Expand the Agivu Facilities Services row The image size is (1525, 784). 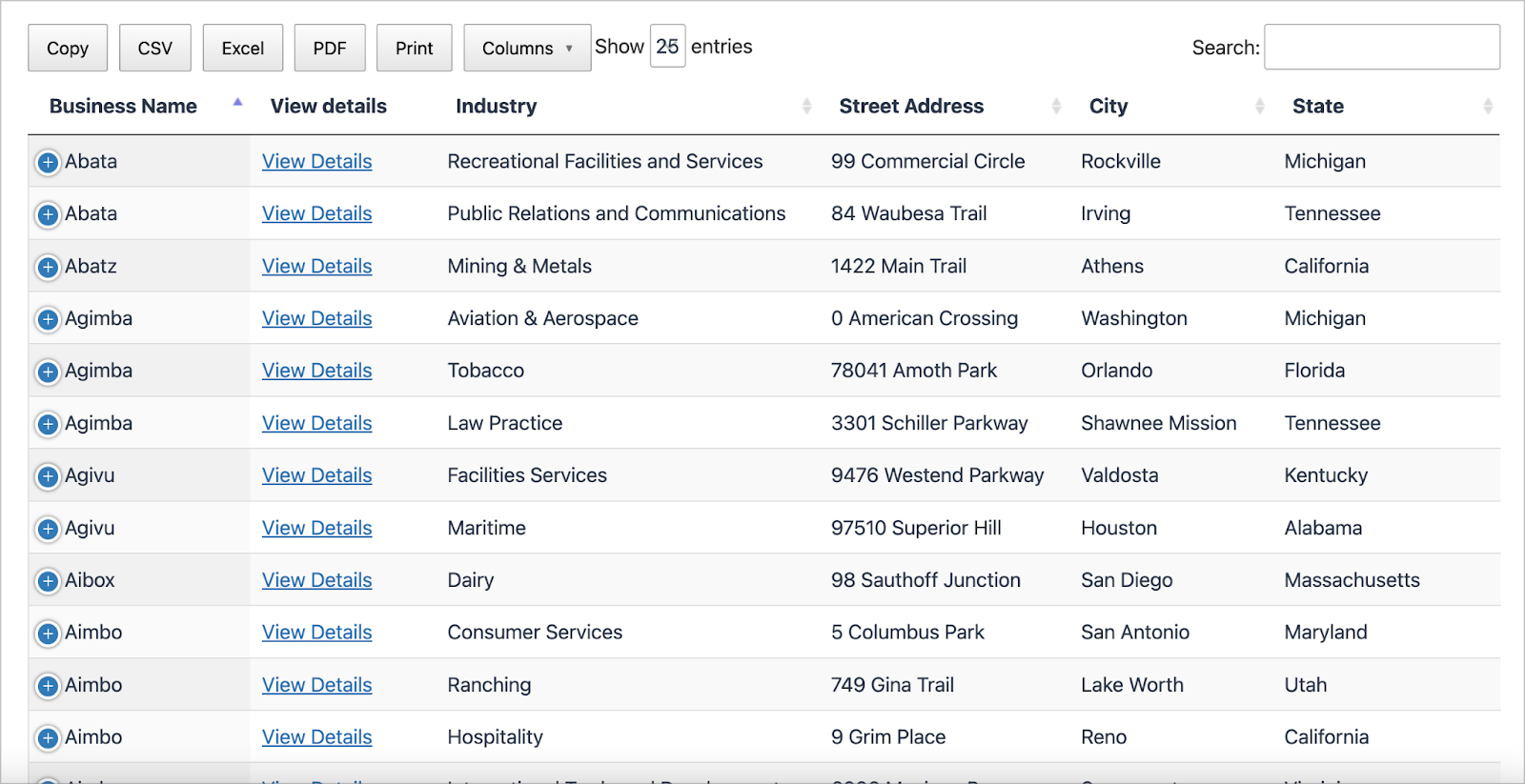click(x=48, y=476)
